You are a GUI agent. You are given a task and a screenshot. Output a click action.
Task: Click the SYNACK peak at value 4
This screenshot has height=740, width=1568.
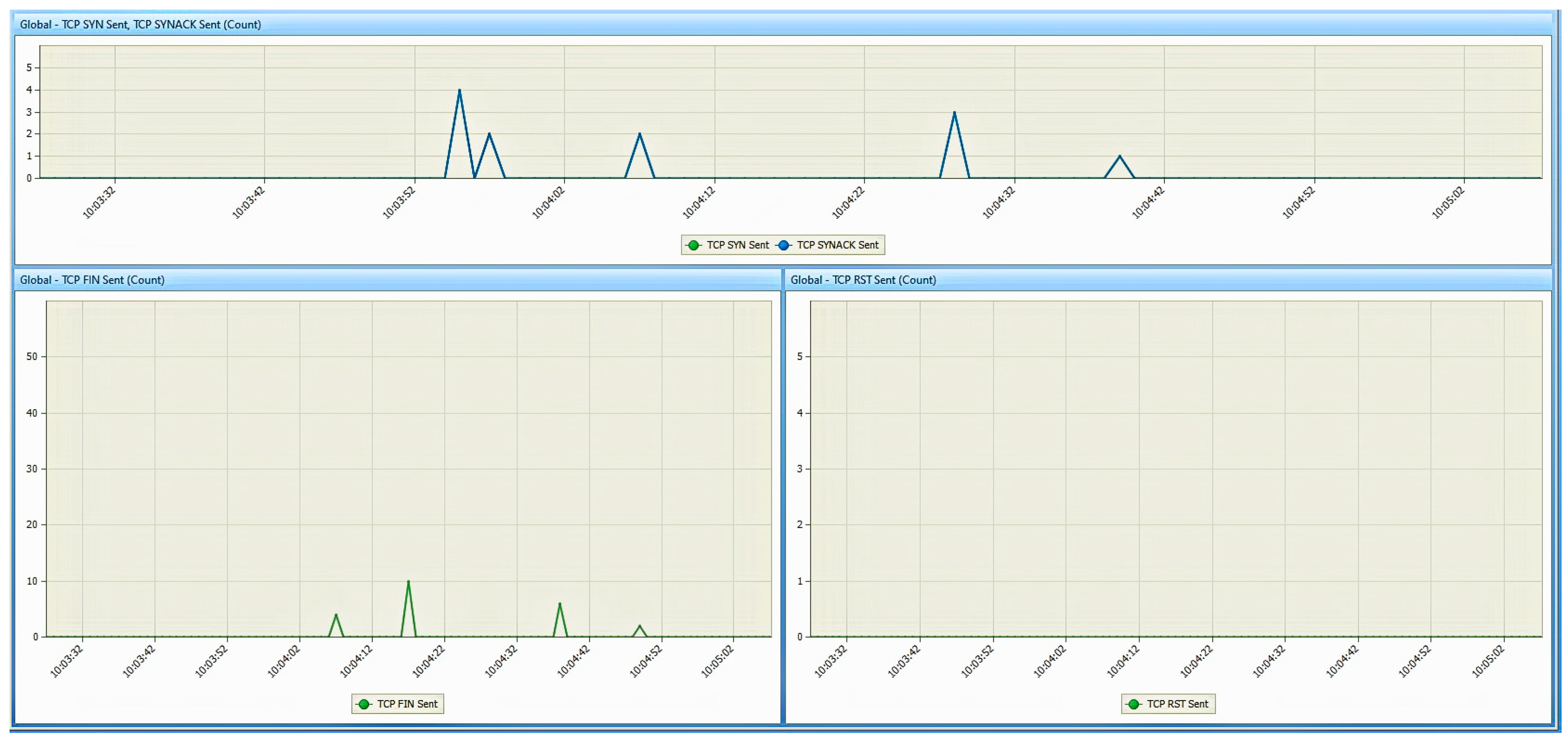click(x=459, y=91)
